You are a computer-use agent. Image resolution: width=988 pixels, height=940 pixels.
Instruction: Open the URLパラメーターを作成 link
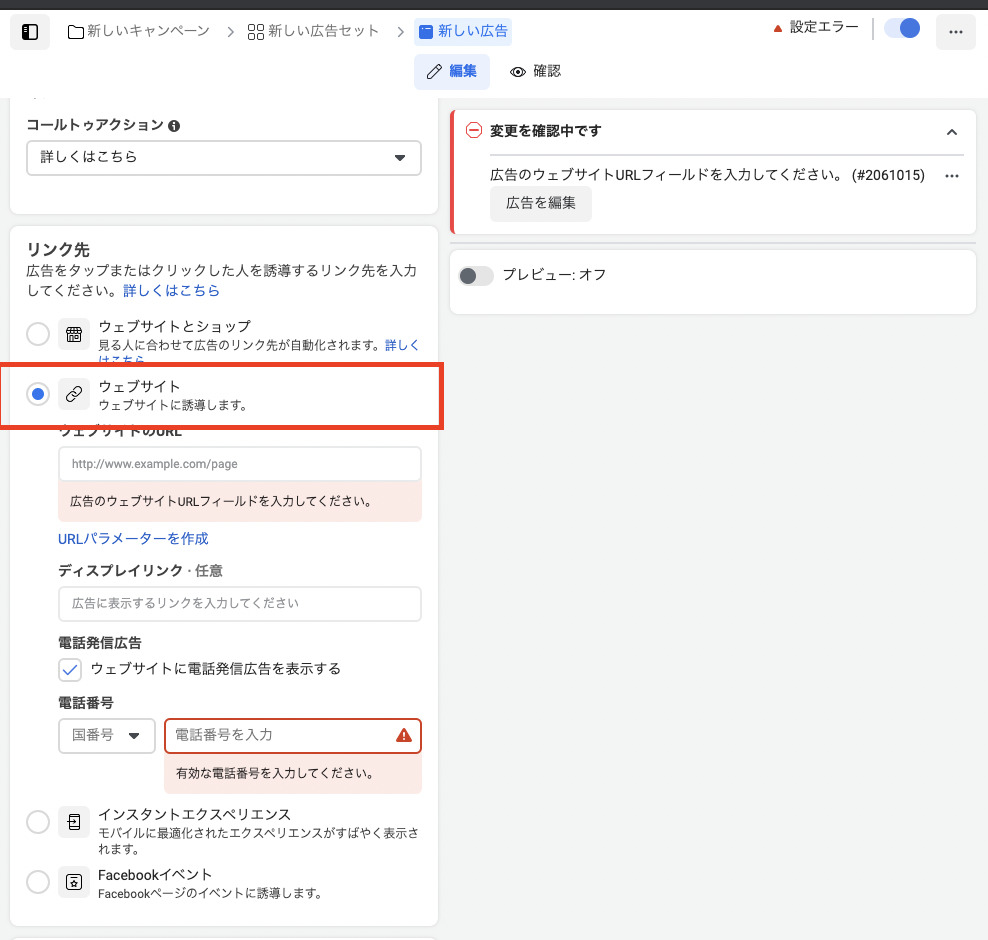(133, 539)
